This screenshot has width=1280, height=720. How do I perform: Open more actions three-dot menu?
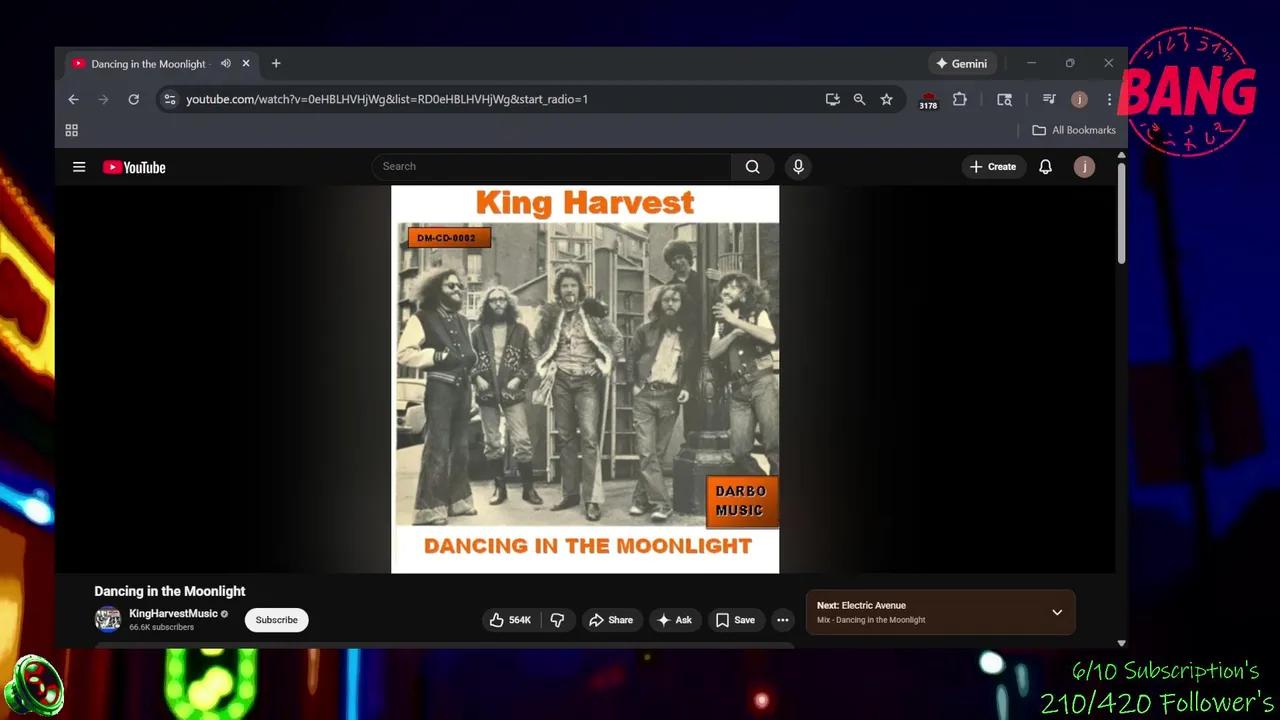click(783, 620)
